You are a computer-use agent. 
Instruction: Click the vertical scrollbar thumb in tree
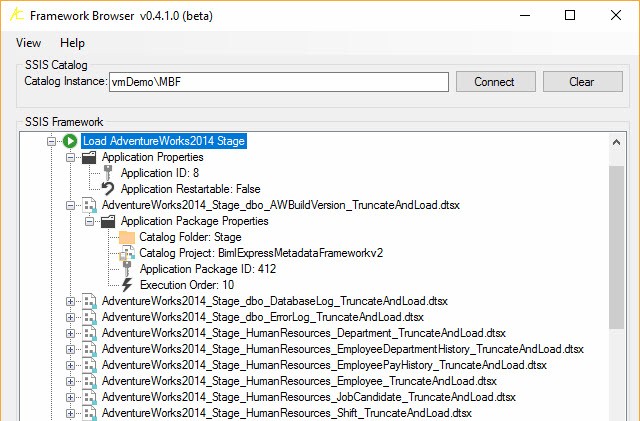pos(616,247)
